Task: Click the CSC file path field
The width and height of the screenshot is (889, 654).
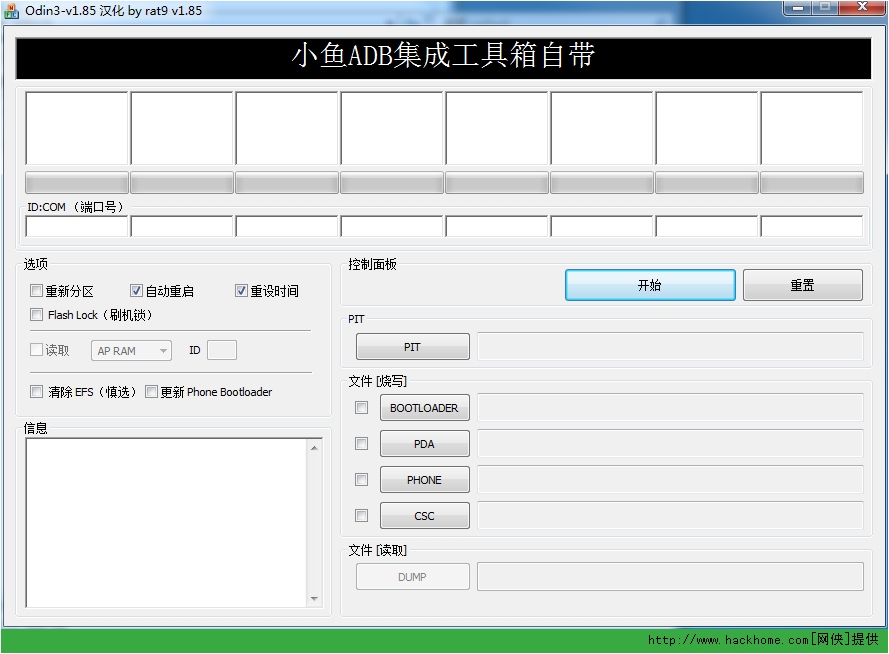Action: coord(670,516)
